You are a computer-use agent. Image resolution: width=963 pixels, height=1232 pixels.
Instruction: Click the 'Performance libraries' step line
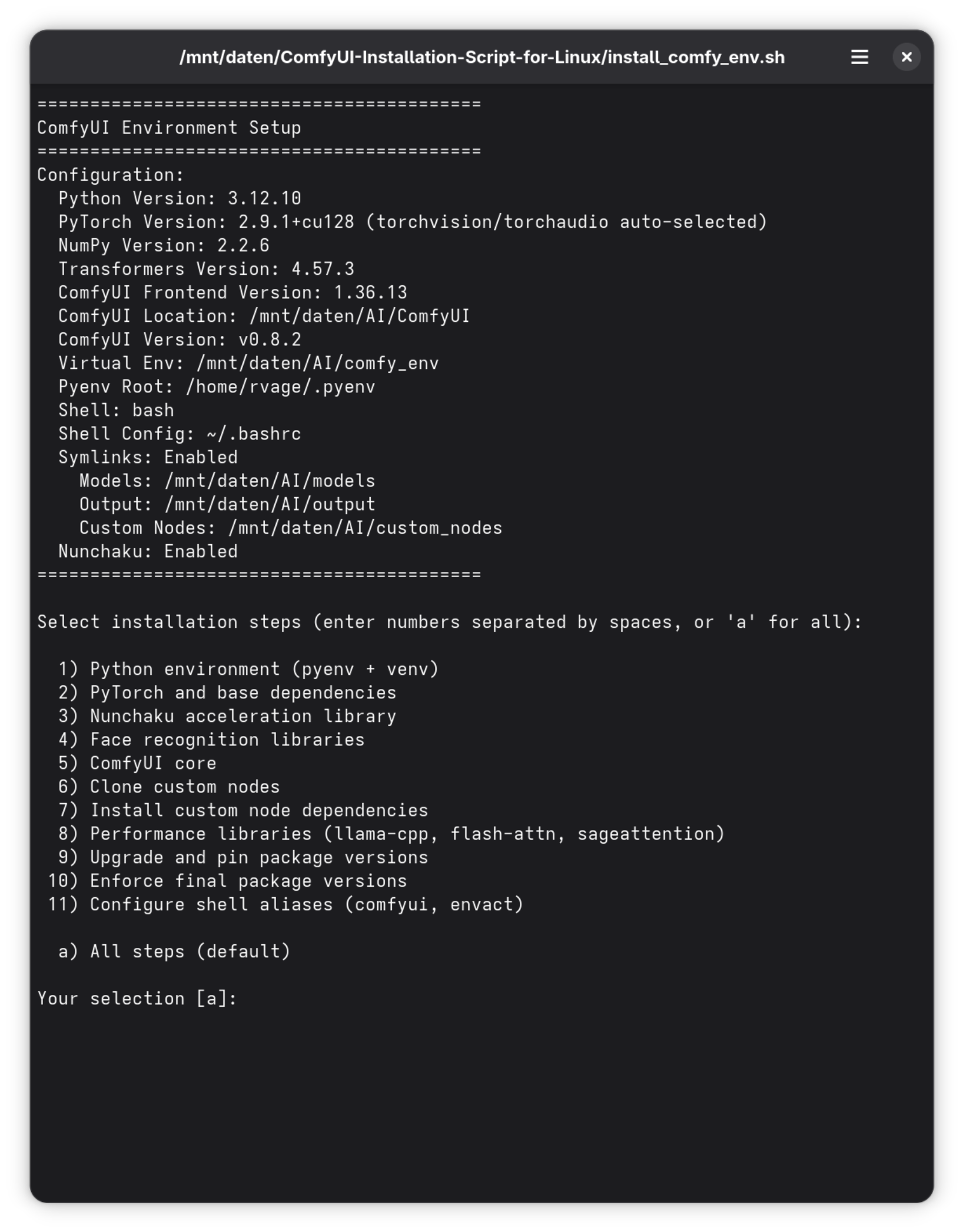(391, 834)
